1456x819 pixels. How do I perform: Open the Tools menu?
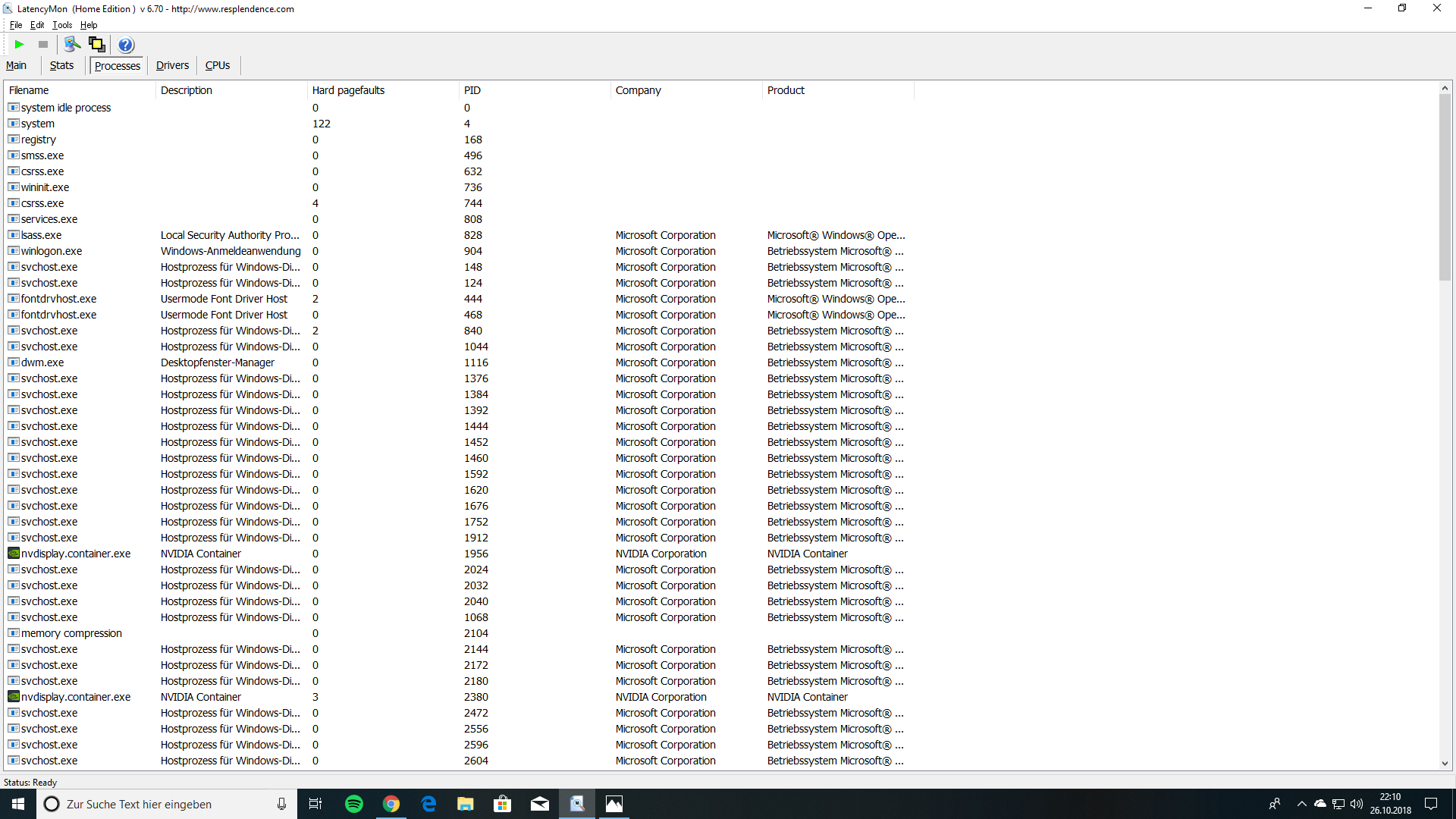[62, 25]
